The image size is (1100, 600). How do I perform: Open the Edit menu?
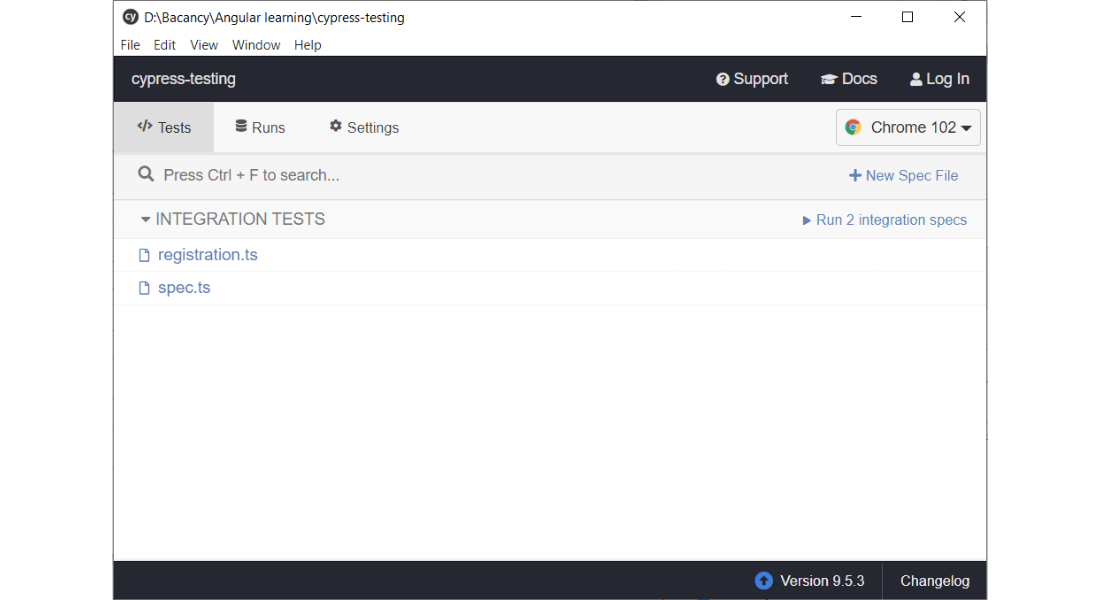click(165, 45)
